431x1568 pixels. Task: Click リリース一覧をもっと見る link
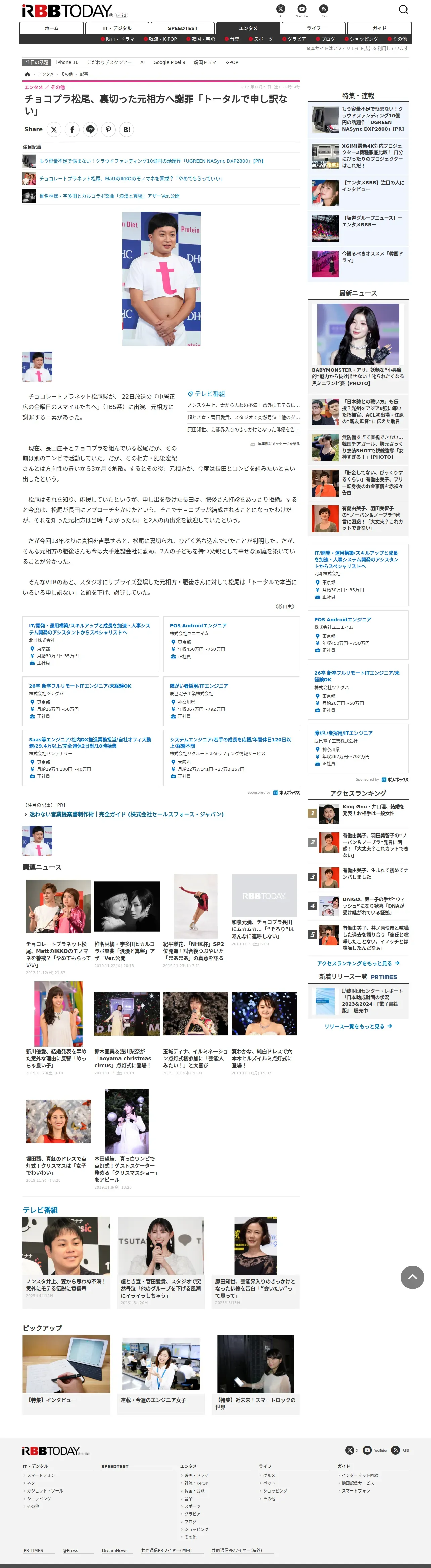tap(358, 1026)
